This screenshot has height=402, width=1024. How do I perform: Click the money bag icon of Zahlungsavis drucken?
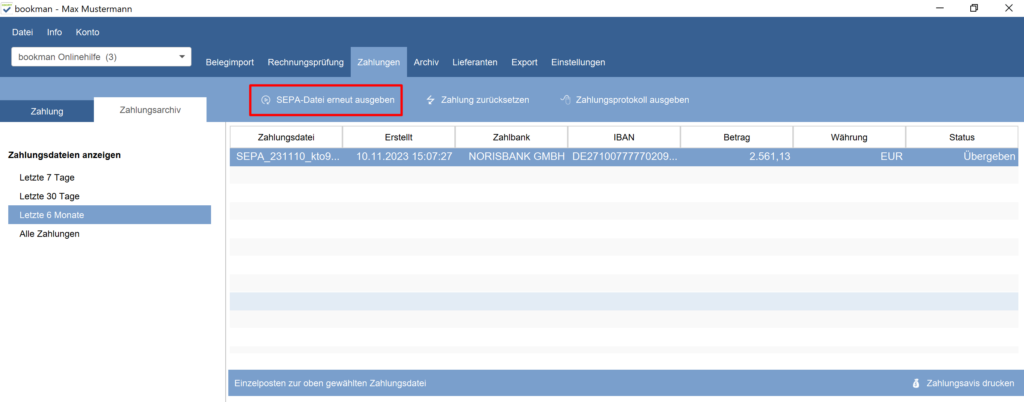pyautogui.click(x=917, y=384)
